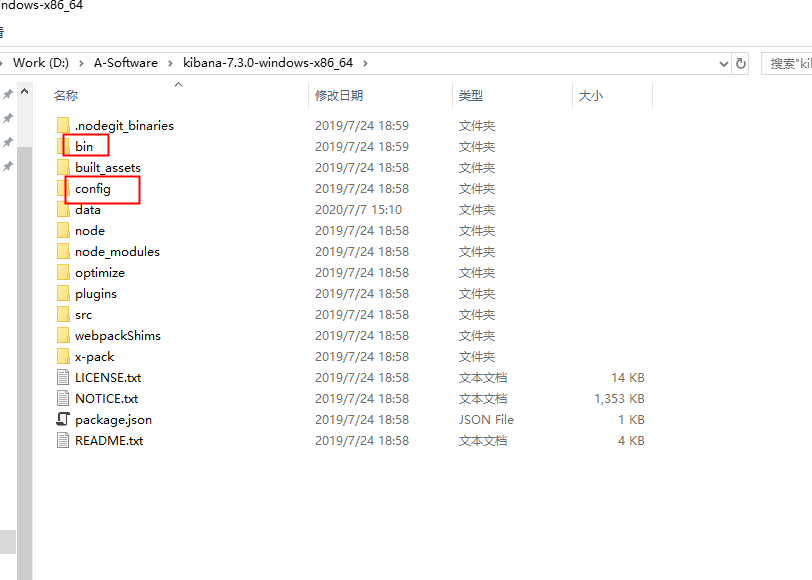Select the README.txt file name
812x580 pixels.
[x=109, y=440]
